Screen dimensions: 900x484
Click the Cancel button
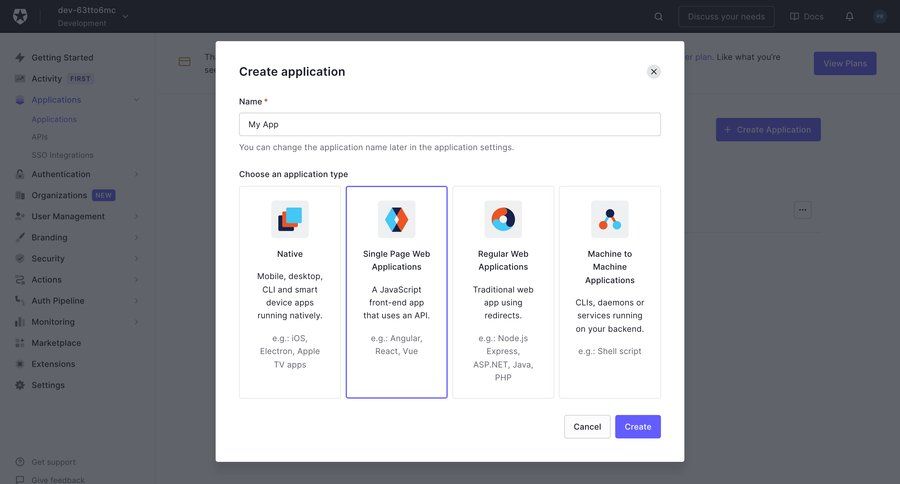[x=587, y=427]
